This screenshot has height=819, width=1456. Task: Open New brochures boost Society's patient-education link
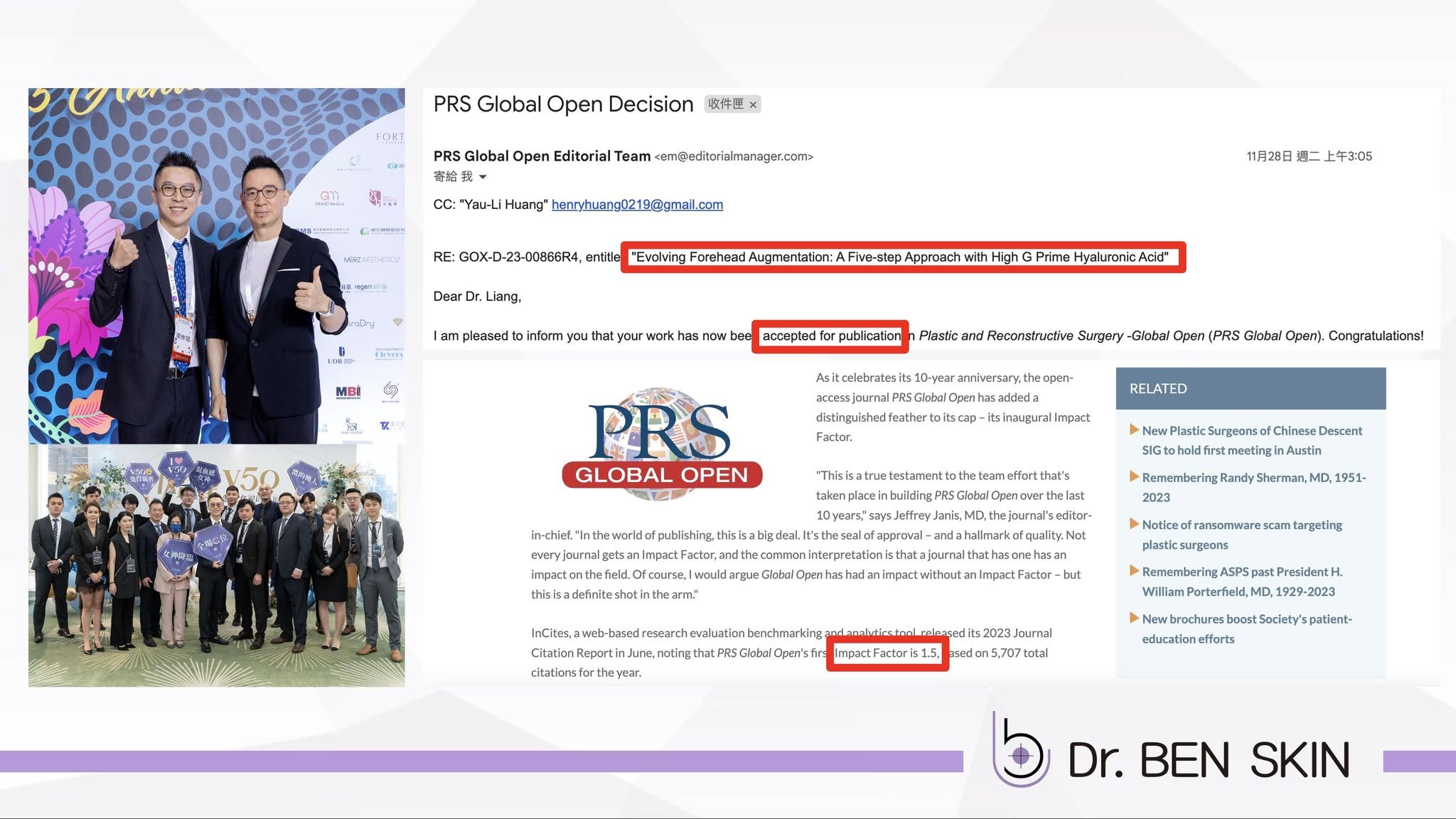point(1247,628)
